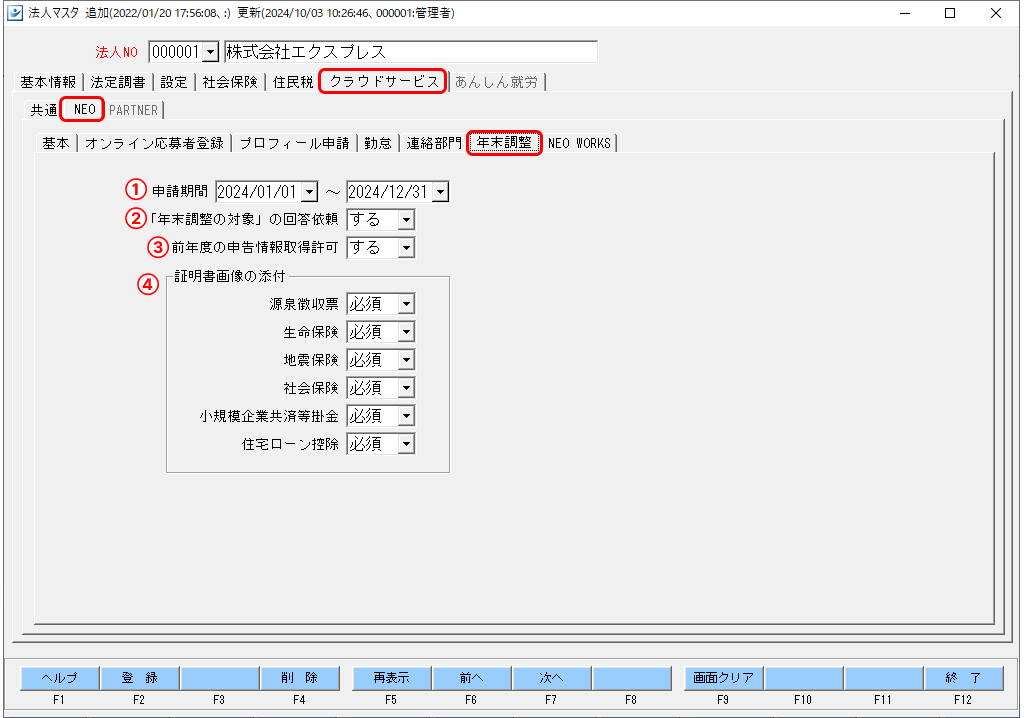1024x718 pixels.
Task: Open the 申請期間 end date dropdown
Action: [441, 192]
